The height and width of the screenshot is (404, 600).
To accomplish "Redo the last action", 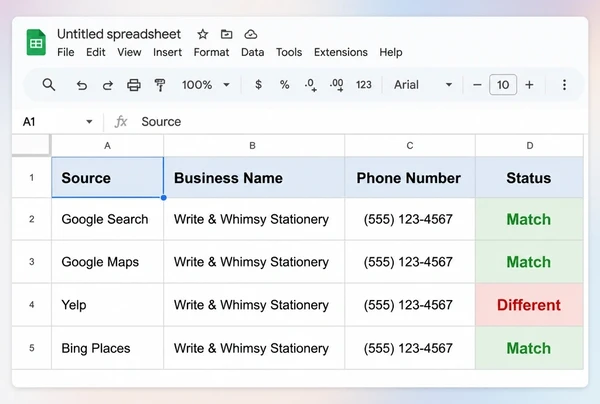I will (108, 85).
